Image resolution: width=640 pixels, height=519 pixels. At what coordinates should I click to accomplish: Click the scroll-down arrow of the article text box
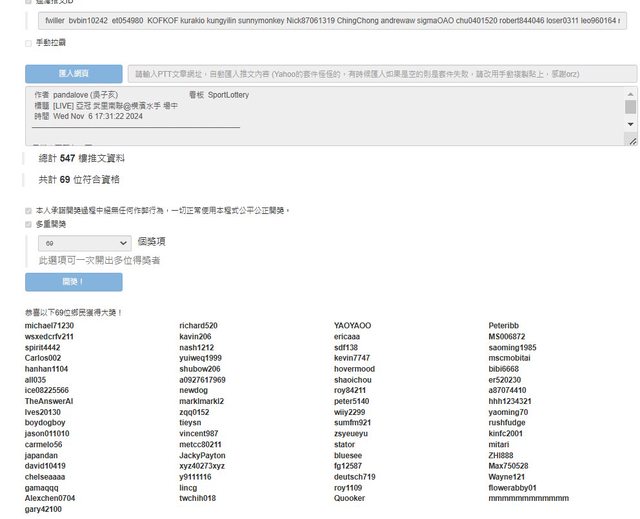[630, 123]
